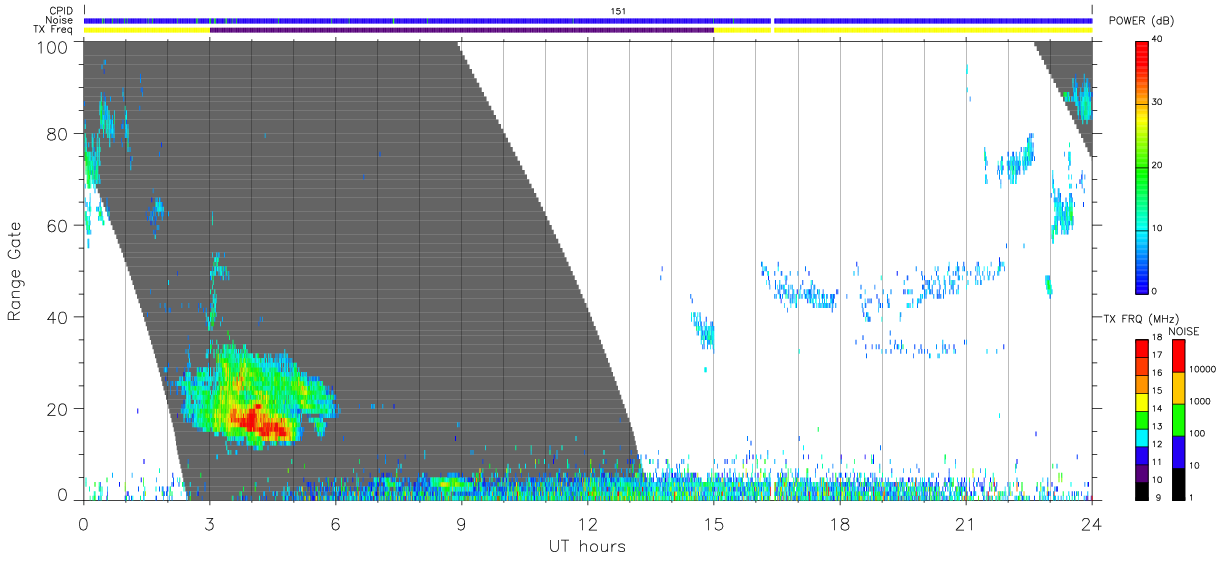Select yellow 14-15 MHz swatch in TX FRQ legend

tap(1143, 401)
